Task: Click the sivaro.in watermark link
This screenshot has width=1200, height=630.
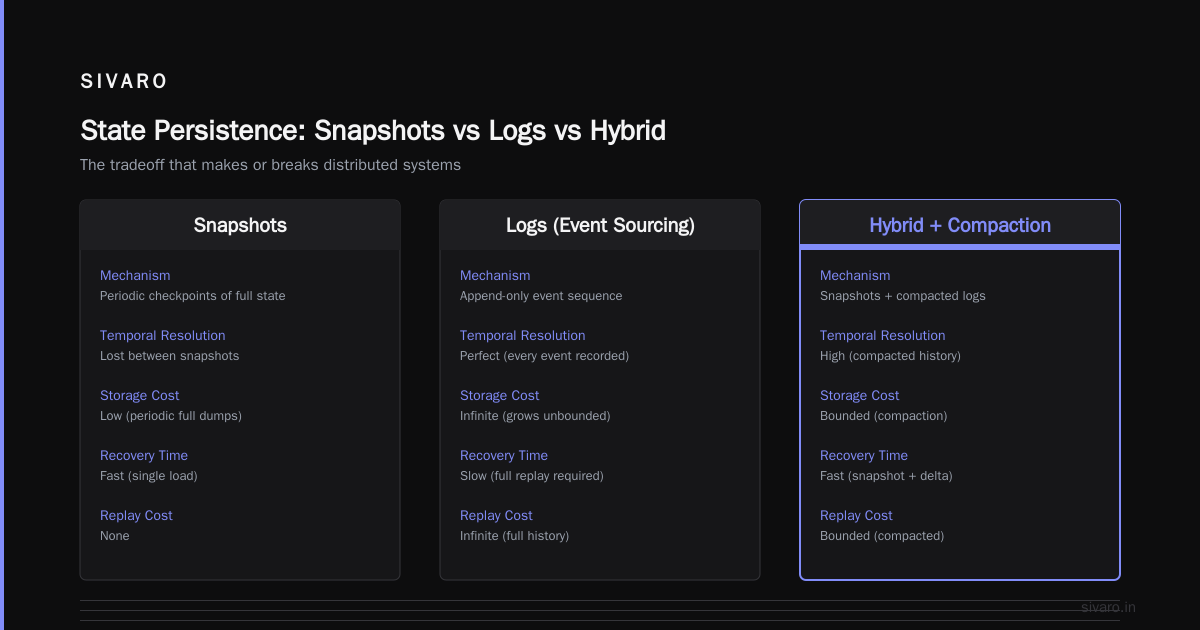Action: click(x=1108, y=607)
